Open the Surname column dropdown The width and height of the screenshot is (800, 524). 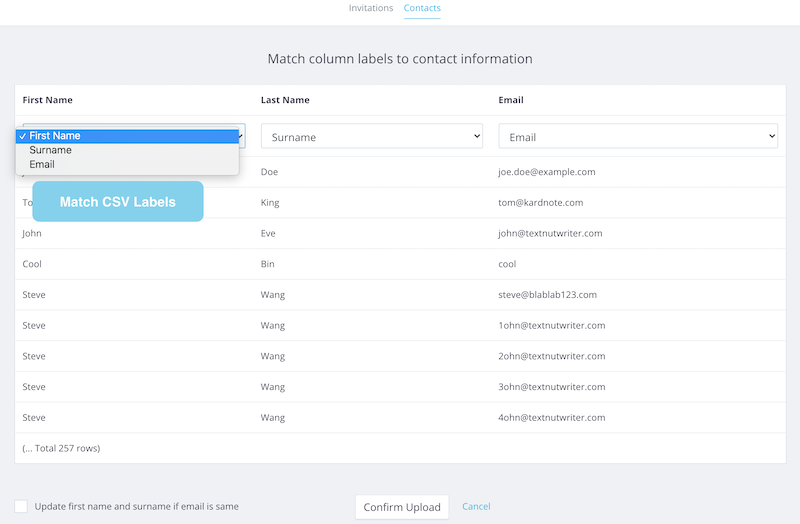372,136
